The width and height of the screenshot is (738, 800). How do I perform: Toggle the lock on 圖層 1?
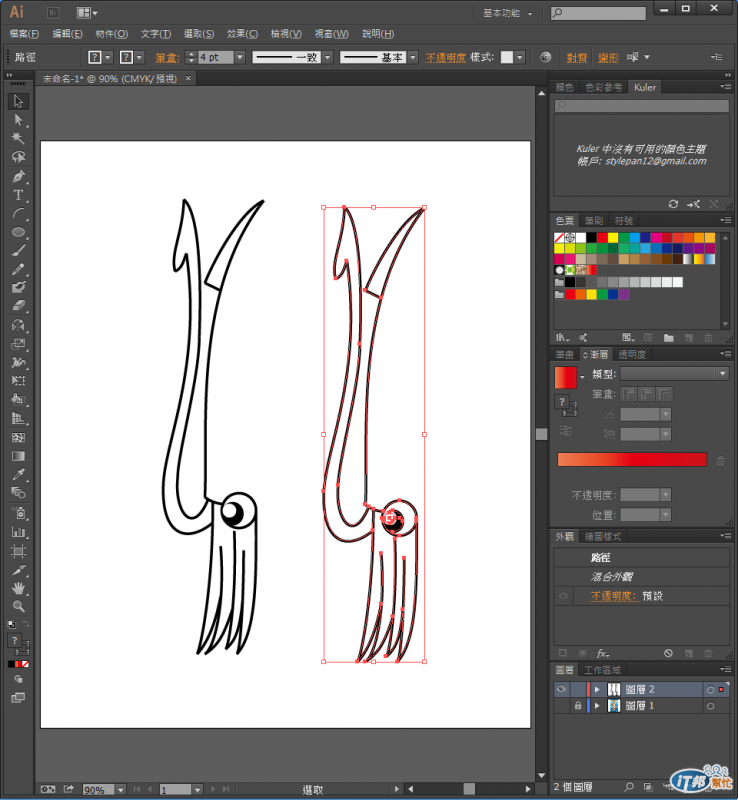577,706
